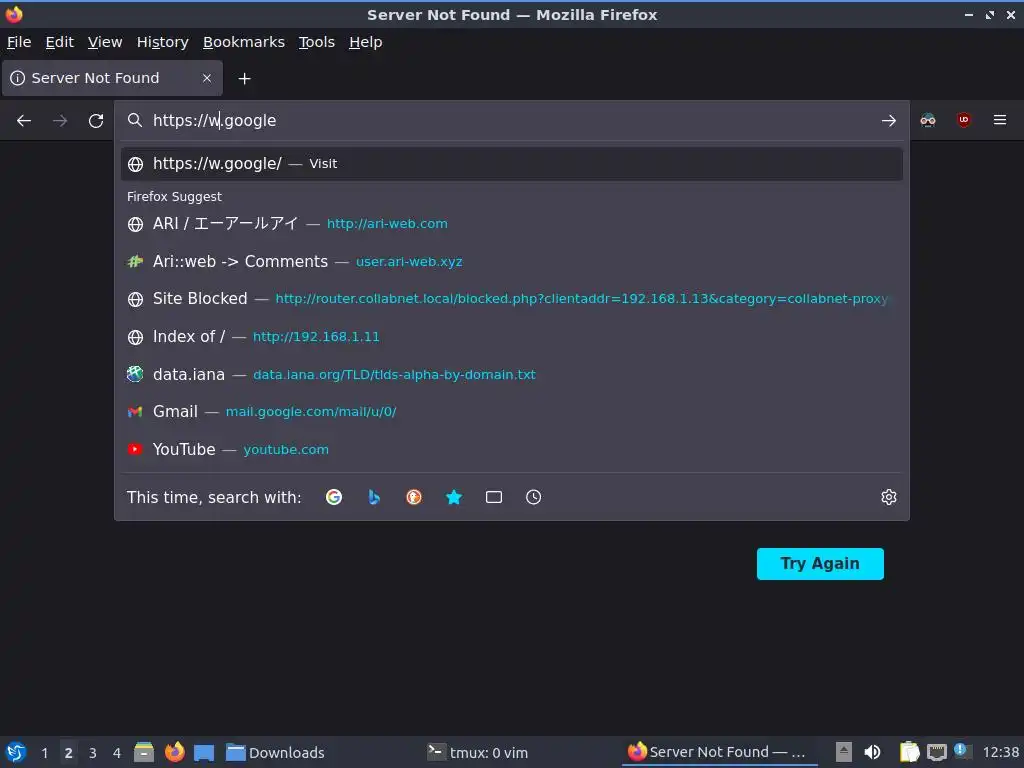Click the Try Again button
Viewport: 1024px width, 768px height.
pyautogui.click(x=820, y=564)
